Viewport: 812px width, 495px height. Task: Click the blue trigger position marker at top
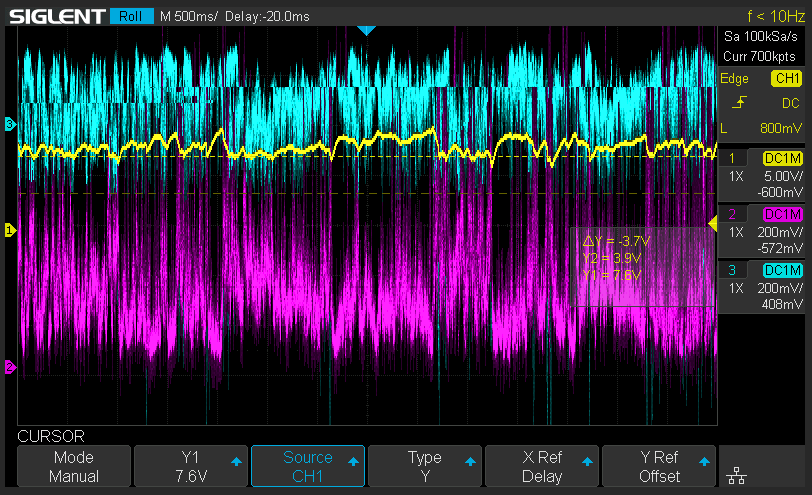tap(366, 31)
